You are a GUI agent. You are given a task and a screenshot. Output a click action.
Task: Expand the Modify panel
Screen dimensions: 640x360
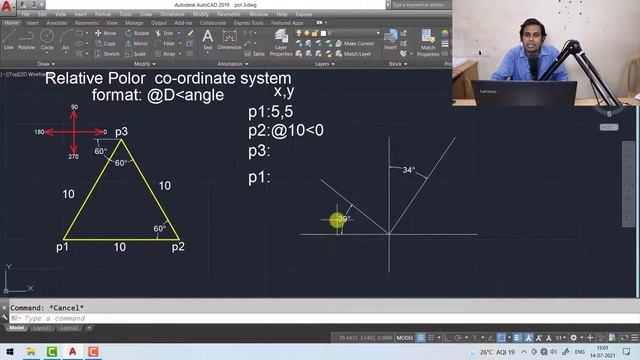(144, 64)
